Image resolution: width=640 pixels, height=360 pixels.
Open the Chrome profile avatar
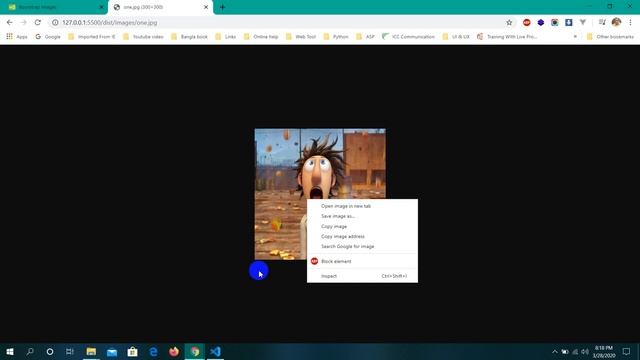click(616, 22)
